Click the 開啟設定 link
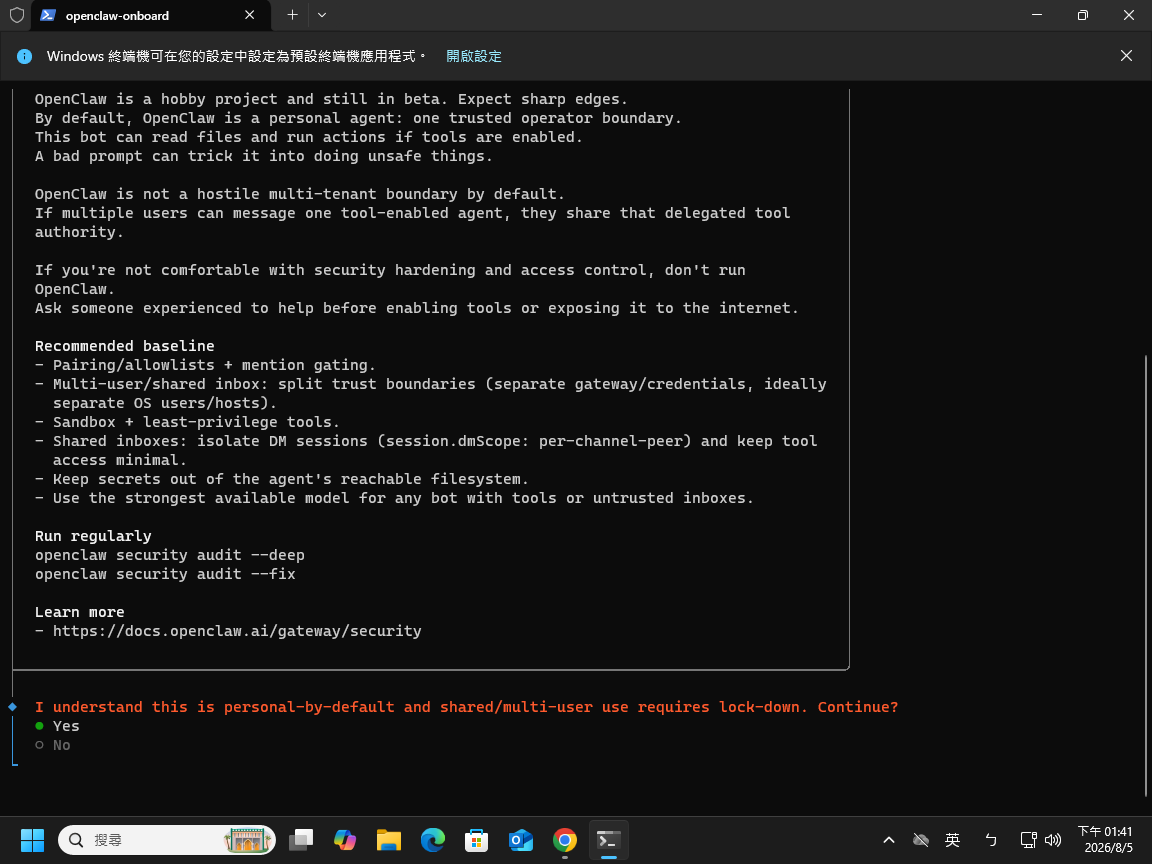 474,56
